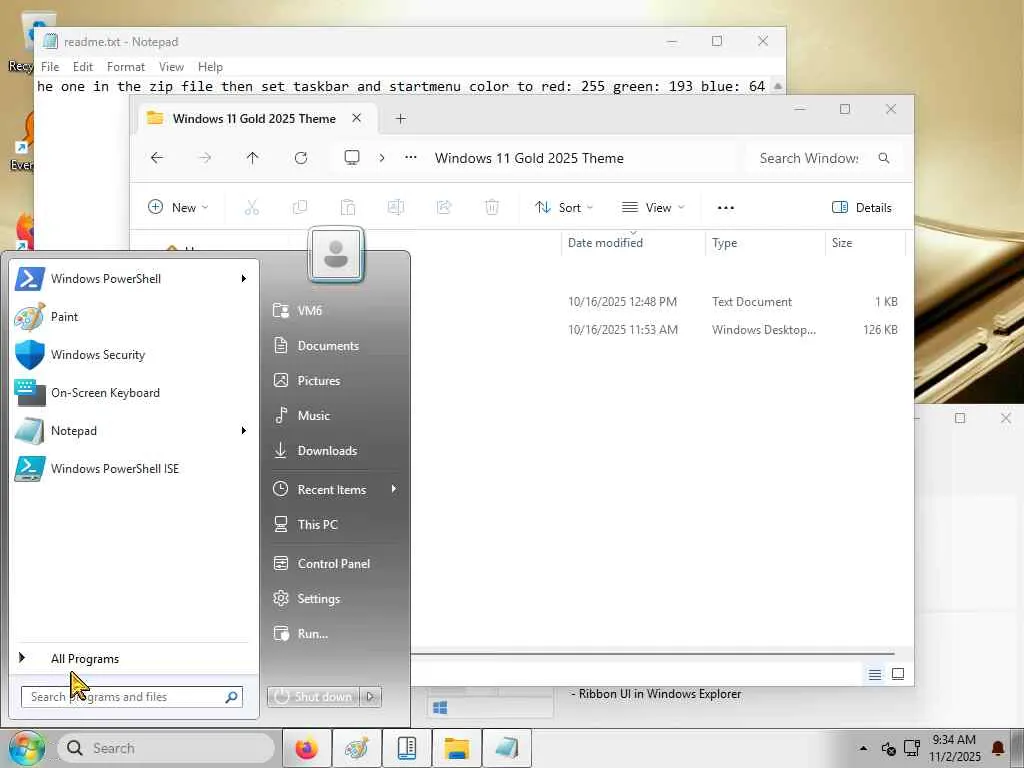Expand address bar path chevron

381,158
